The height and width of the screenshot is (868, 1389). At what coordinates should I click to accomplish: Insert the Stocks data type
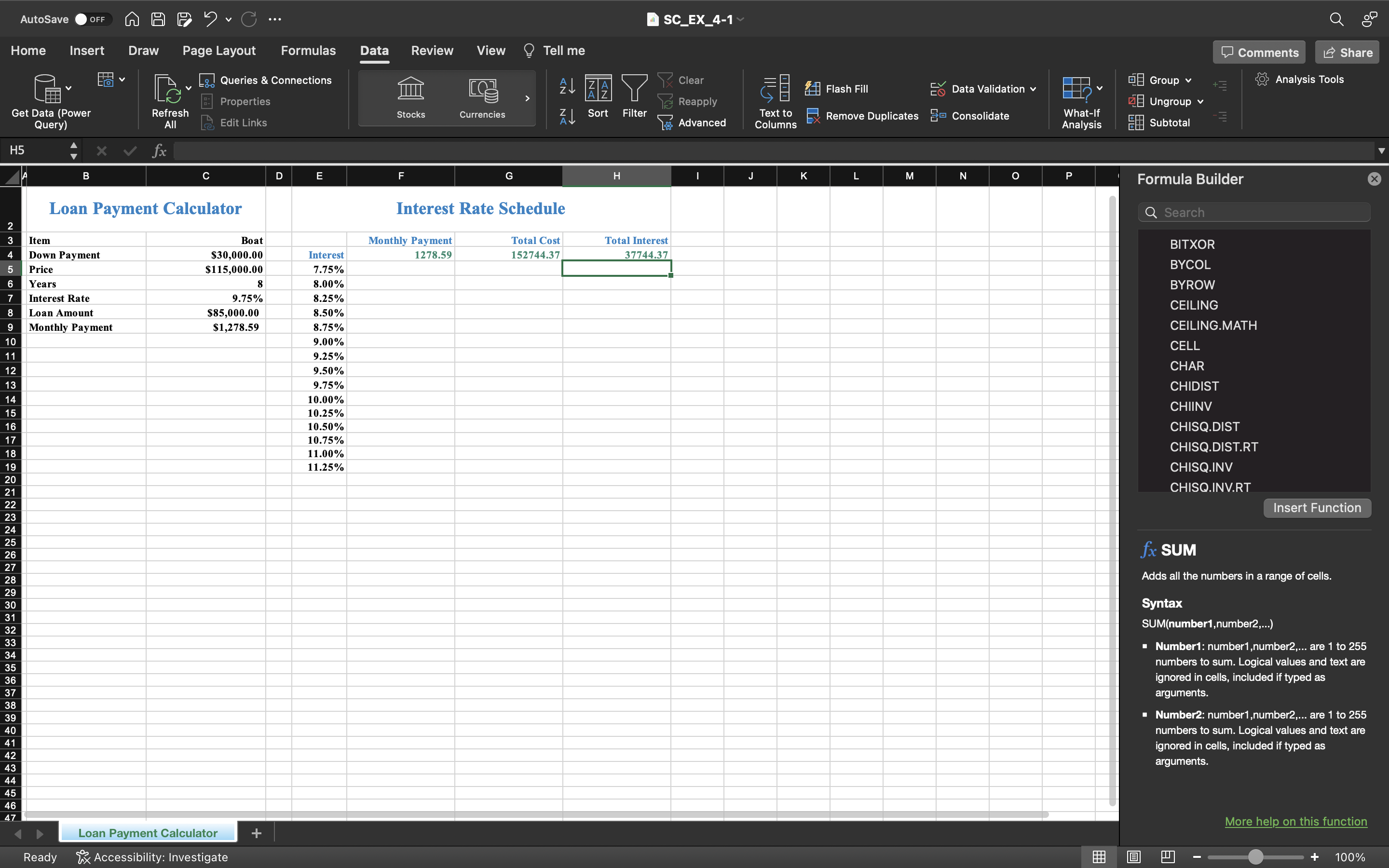pos(410,97)
